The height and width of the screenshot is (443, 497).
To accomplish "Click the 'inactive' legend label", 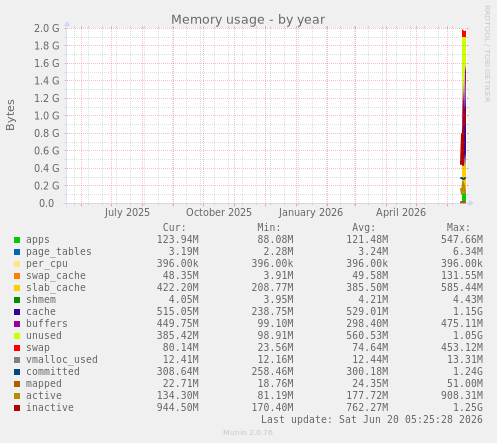I will pos(50,408).
